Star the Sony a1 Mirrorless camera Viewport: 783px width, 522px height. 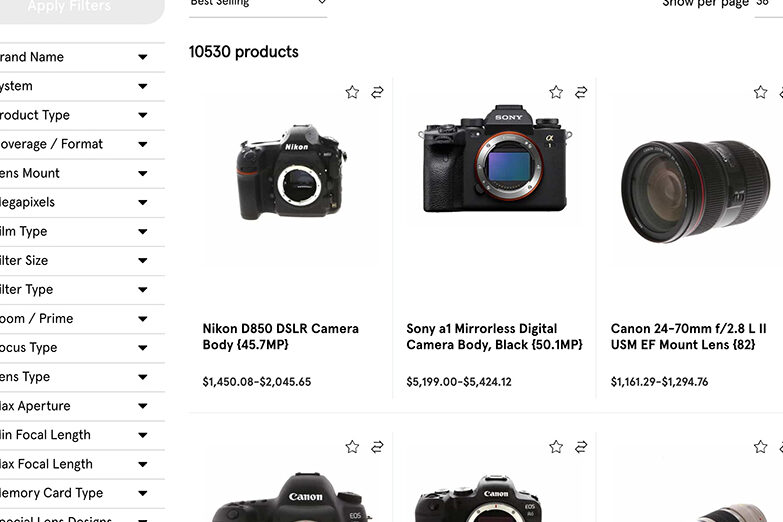coord(556,92)
